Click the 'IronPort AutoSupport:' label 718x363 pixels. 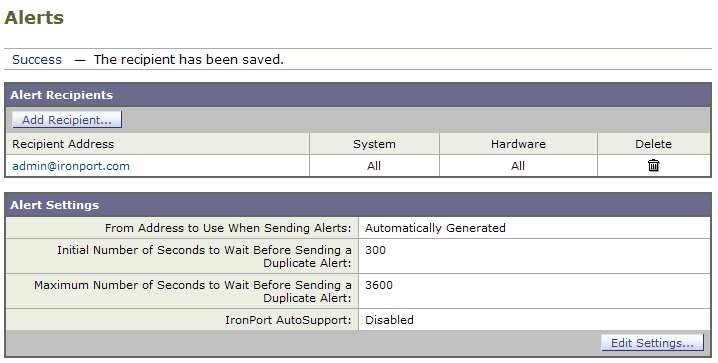pyautogui.click(x=288, y=320)
